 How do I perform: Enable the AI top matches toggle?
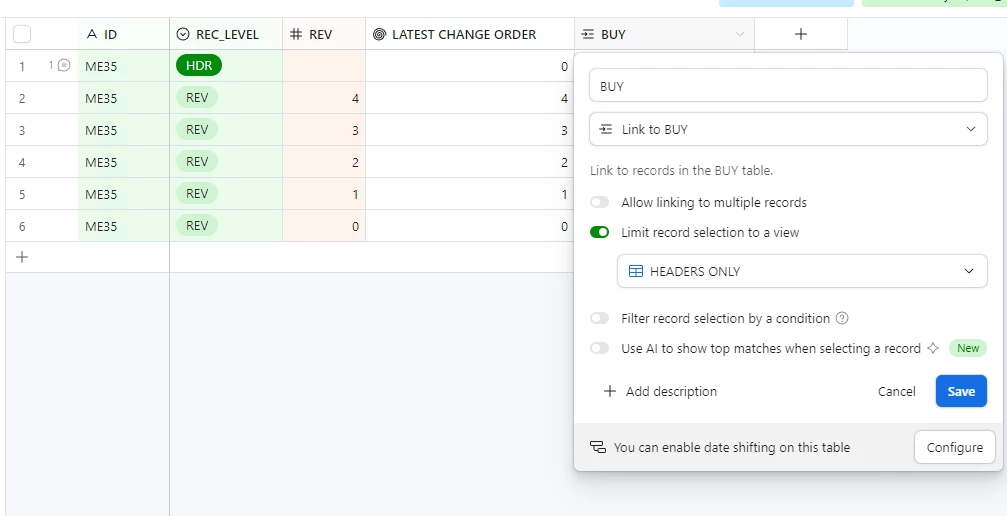pos(599,348)
